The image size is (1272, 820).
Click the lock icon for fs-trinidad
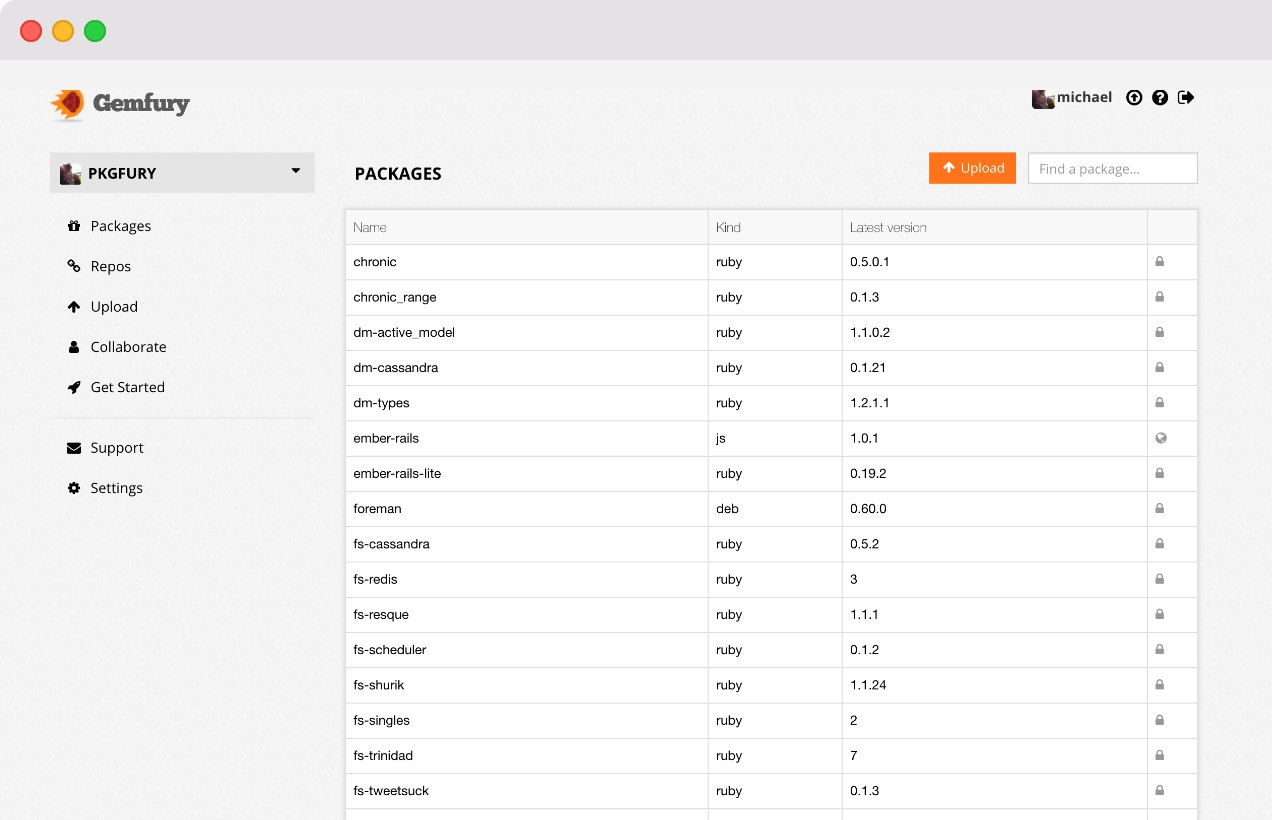pyautogui.click(x=1160, y=755)
